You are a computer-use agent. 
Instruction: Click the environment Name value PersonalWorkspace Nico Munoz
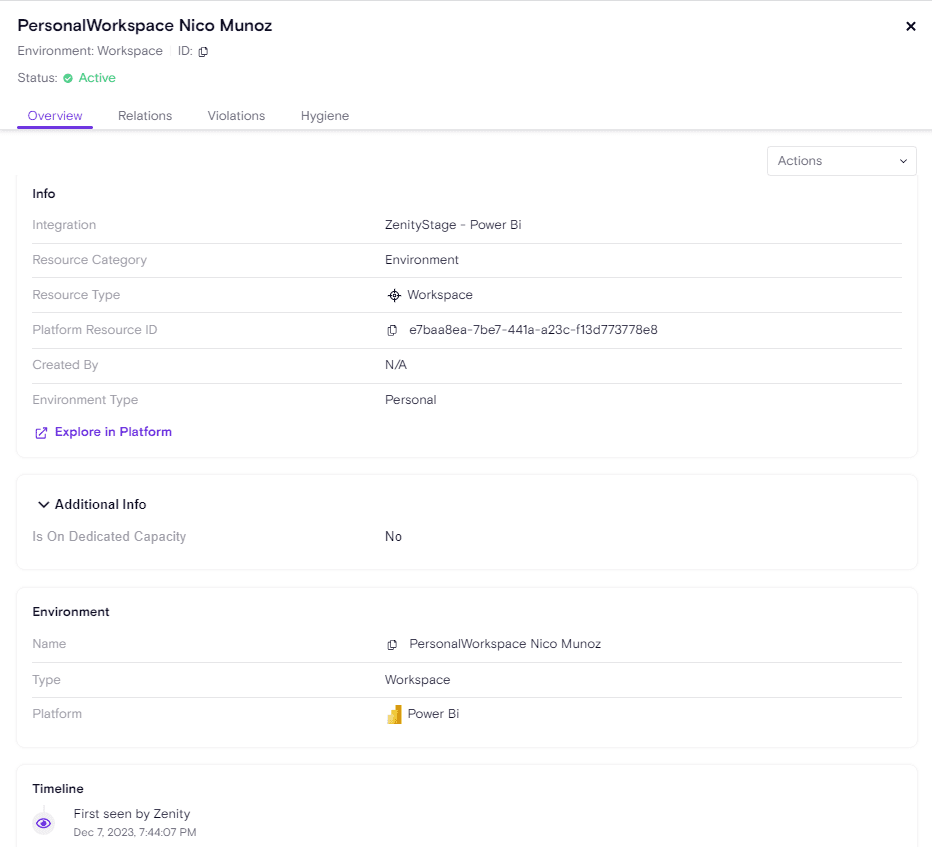point(505,644)
